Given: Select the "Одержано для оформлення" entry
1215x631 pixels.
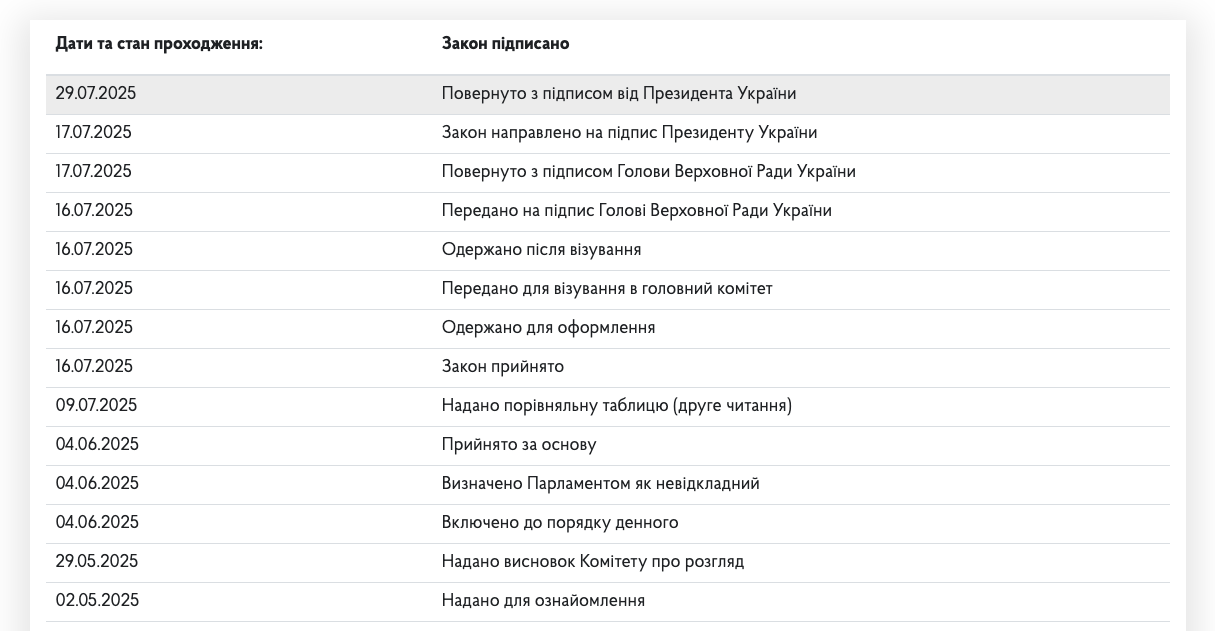Looking at the screenshot, I should [548, 328].
